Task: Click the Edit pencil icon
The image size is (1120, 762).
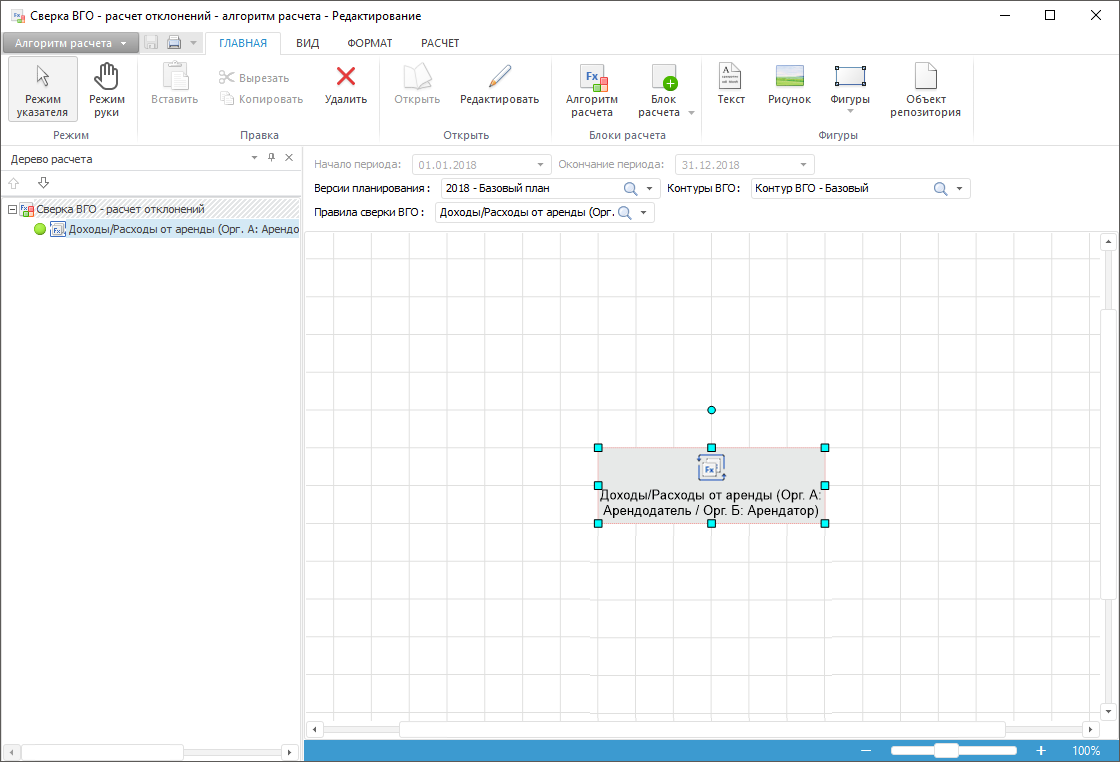Action: 499,86
